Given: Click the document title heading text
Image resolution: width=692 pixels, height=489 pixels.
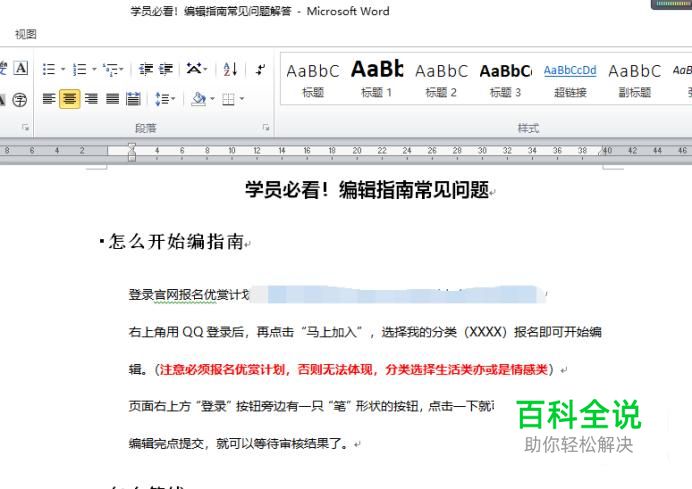Looking at the screenshot, I should click(367, 190).
